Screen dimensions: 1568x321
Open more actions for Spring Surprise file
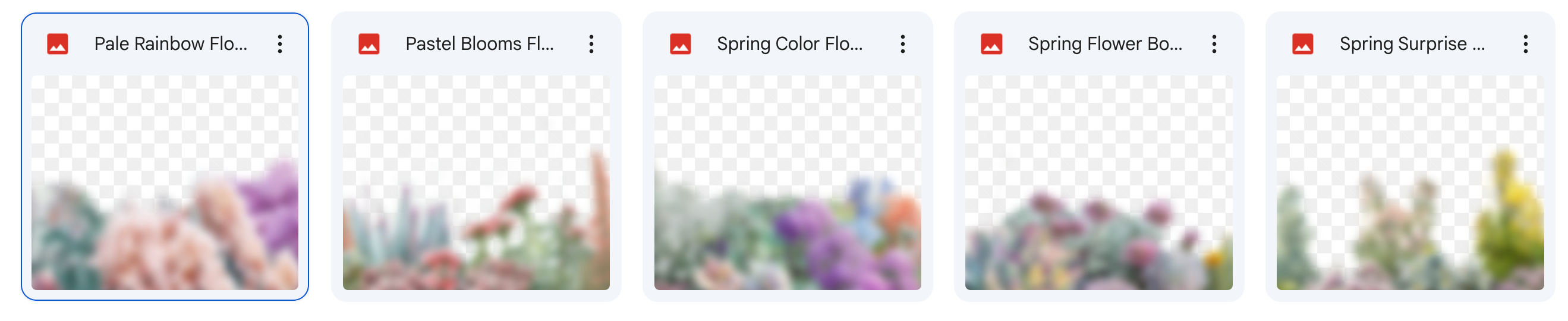pos(1525,44)
